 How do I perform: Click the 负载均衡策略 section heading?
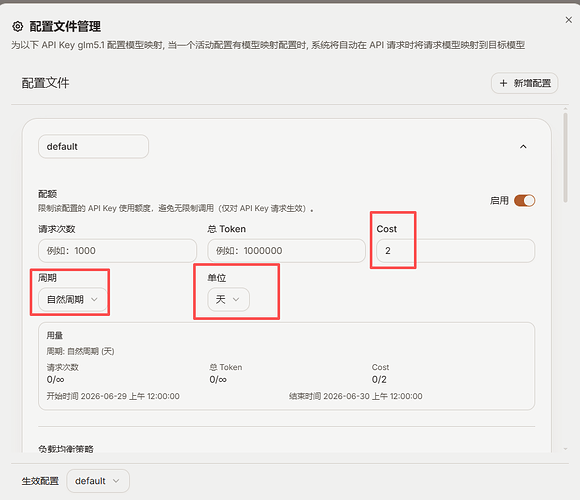coord(66,449)
